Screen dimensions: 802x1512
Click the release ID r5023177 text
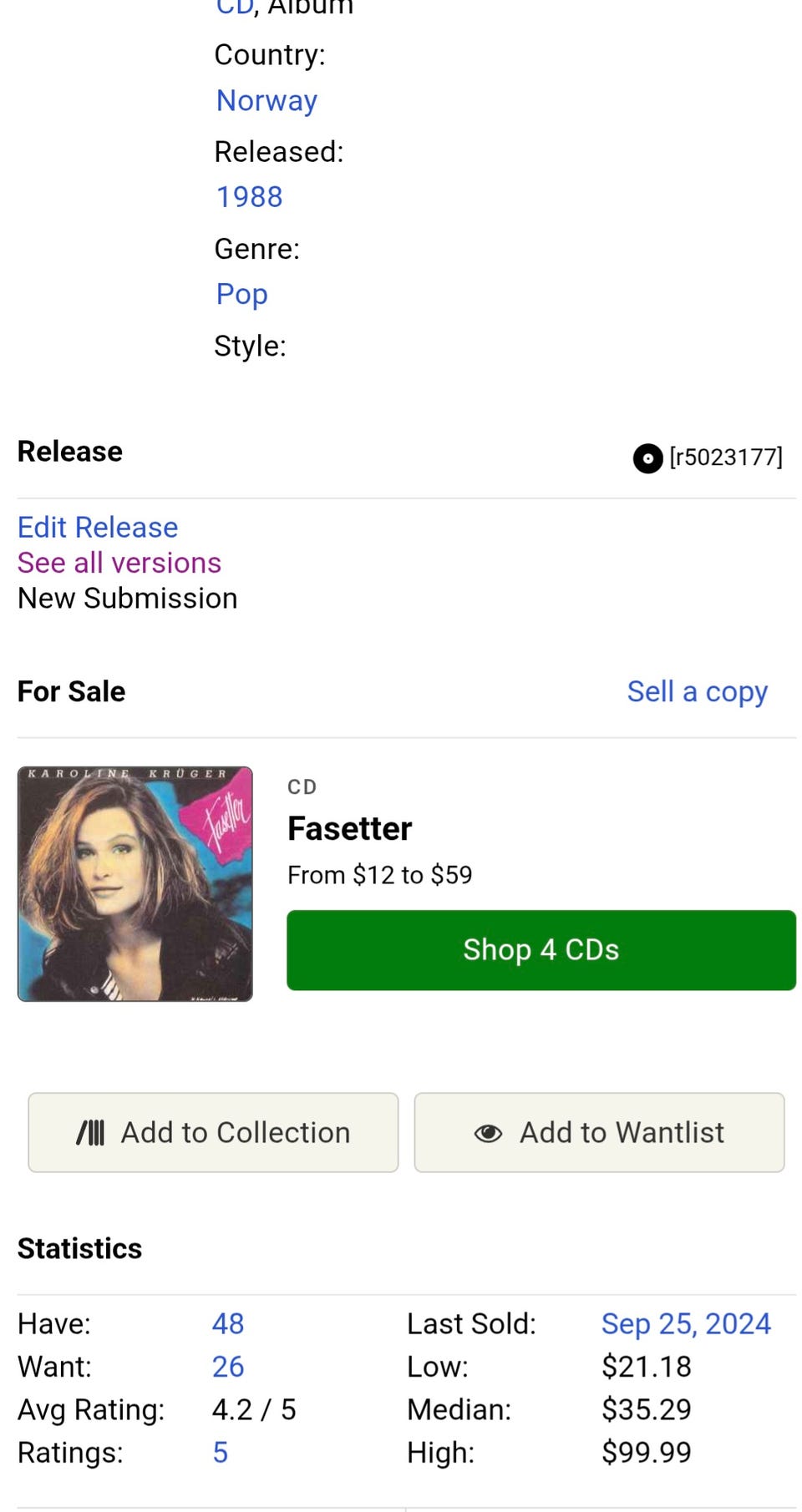click(x=726, y=458)
